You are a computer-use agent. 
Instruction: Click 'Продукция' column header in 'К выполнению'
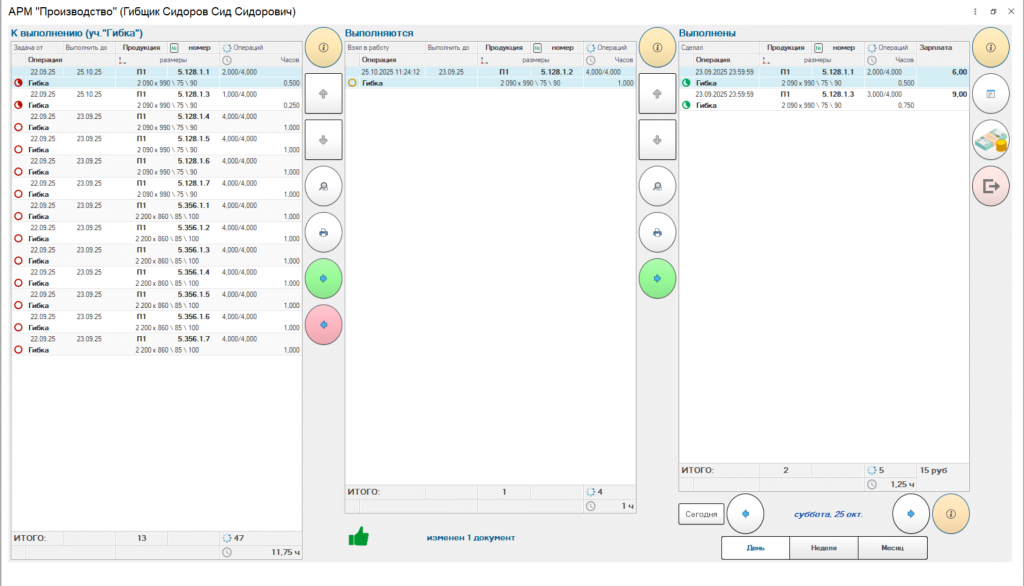(141, 48)
